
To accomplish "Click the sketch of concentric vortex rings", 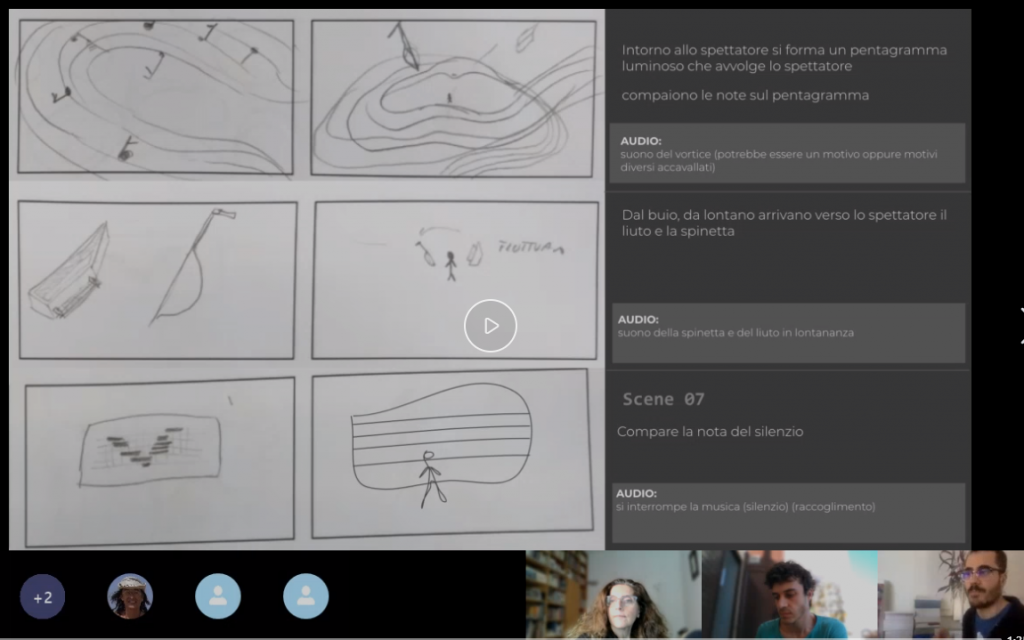I will tap(454, 96).
